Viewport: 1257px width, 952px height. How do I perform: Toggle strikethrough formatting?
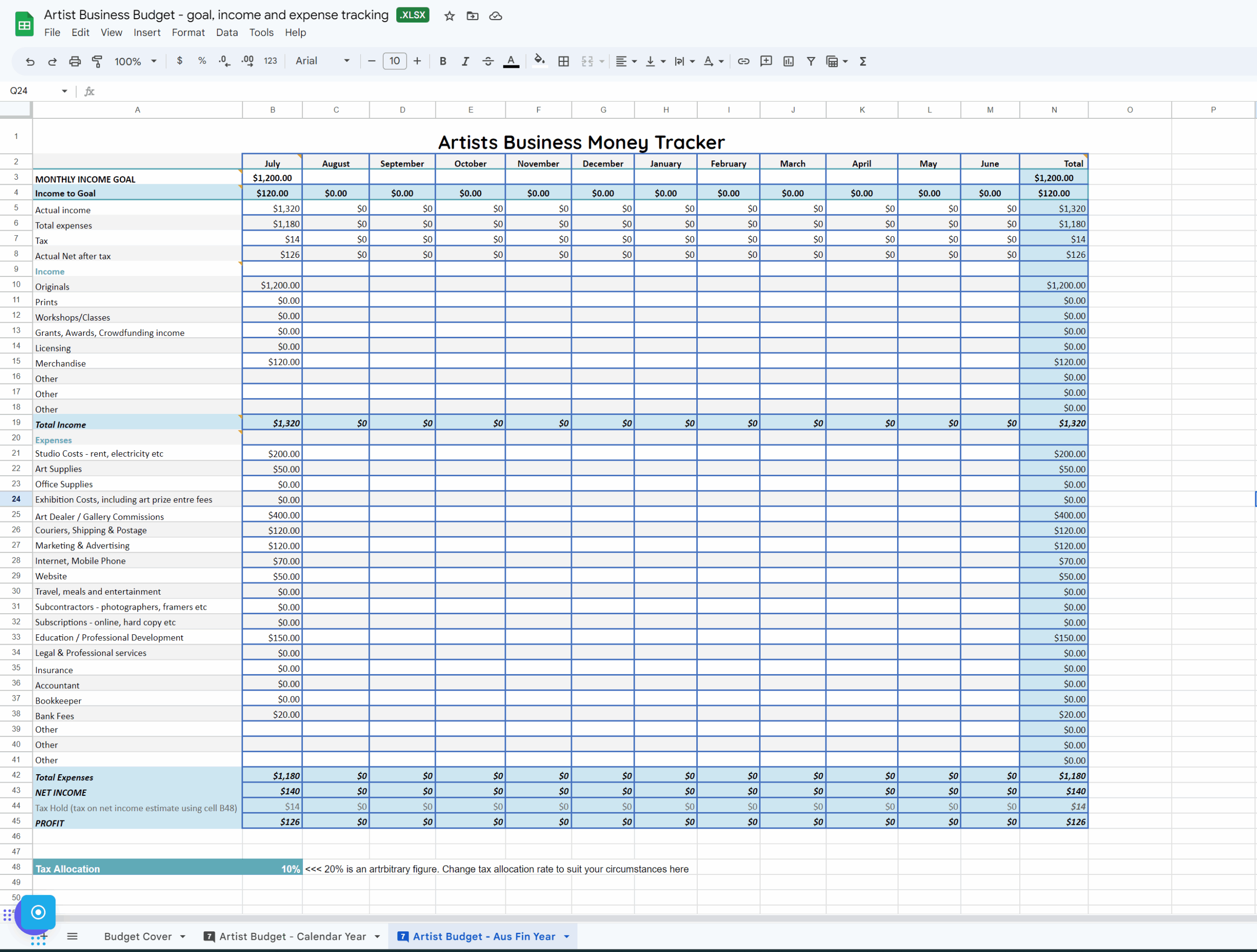click(488, 61)
